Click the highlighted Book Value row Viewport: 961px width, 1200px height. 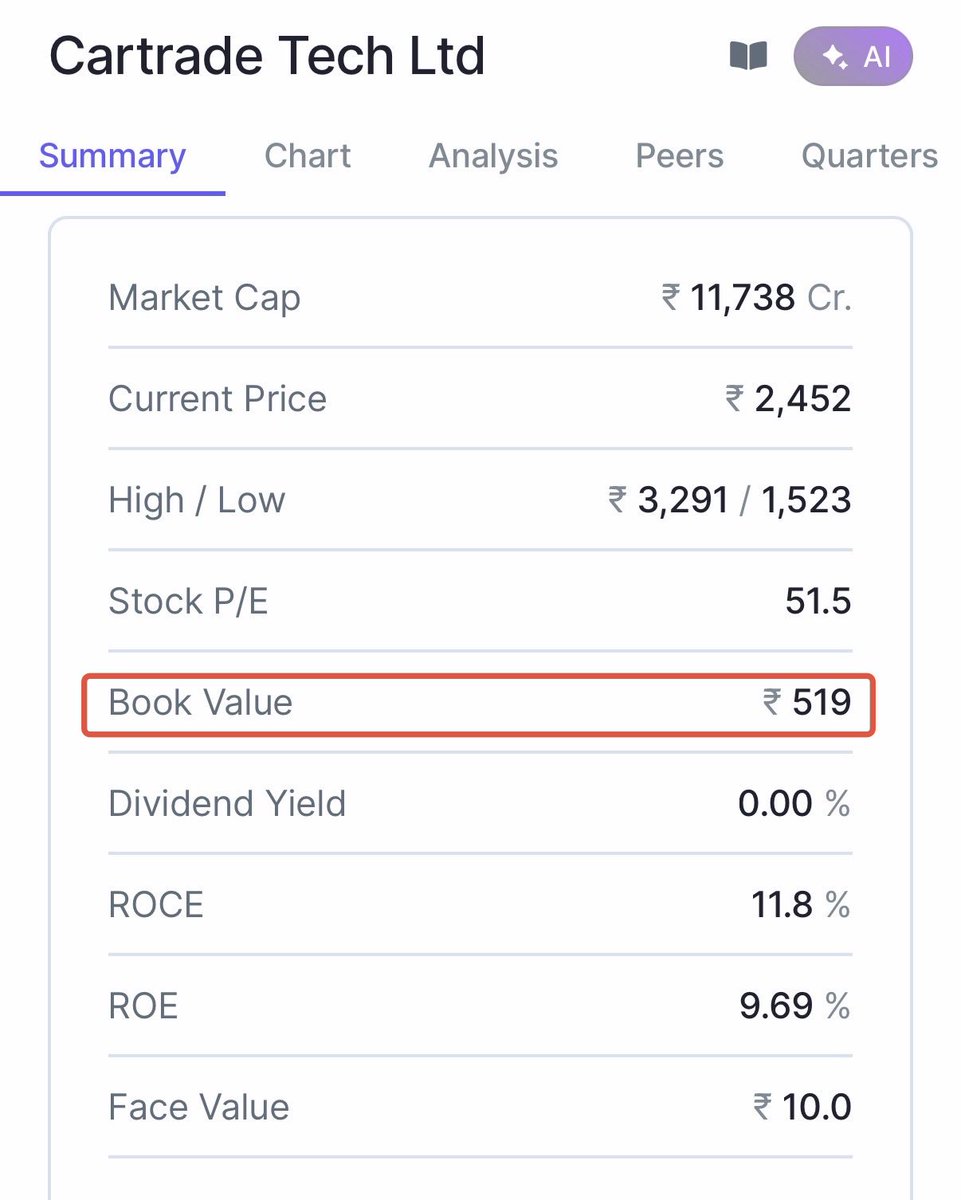tap(480, 703)
